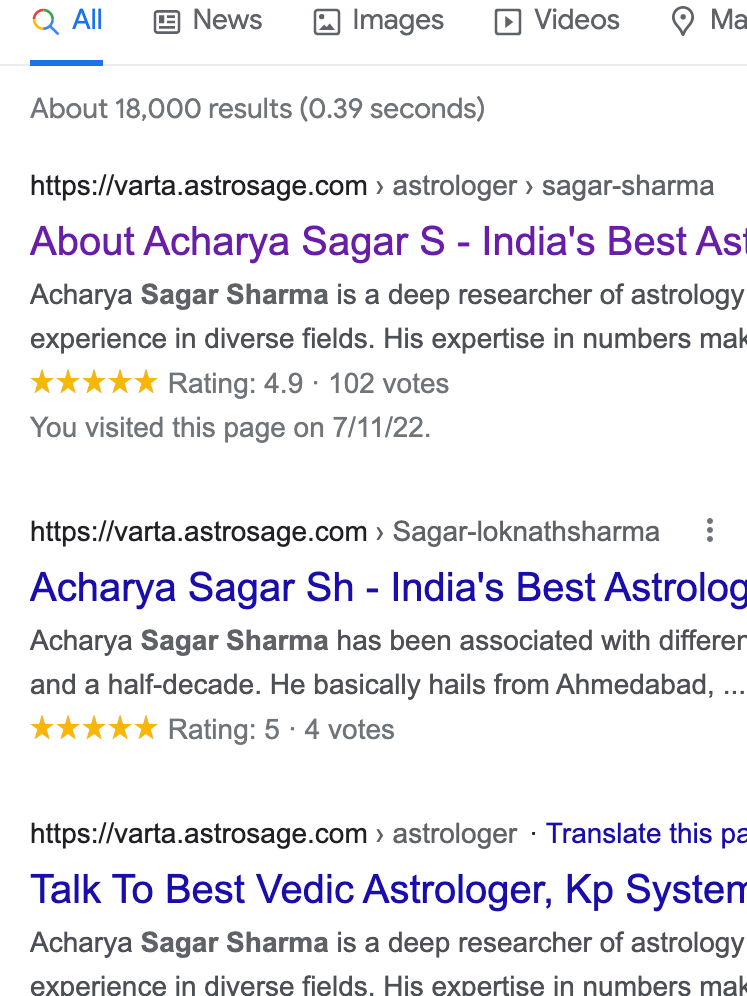Click the gold stars beside Rating: 4.9
Viewport: 747px width, 996px height.
coord(94,382)
